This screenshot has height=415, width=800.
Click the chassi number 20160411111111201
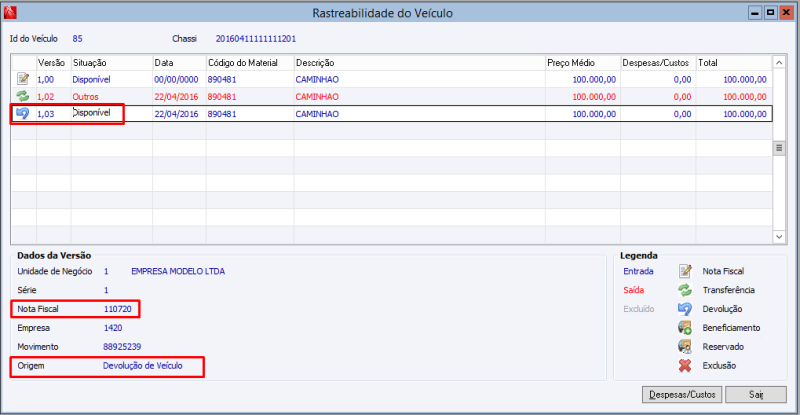pyautogui.click(x=256, y=39)
